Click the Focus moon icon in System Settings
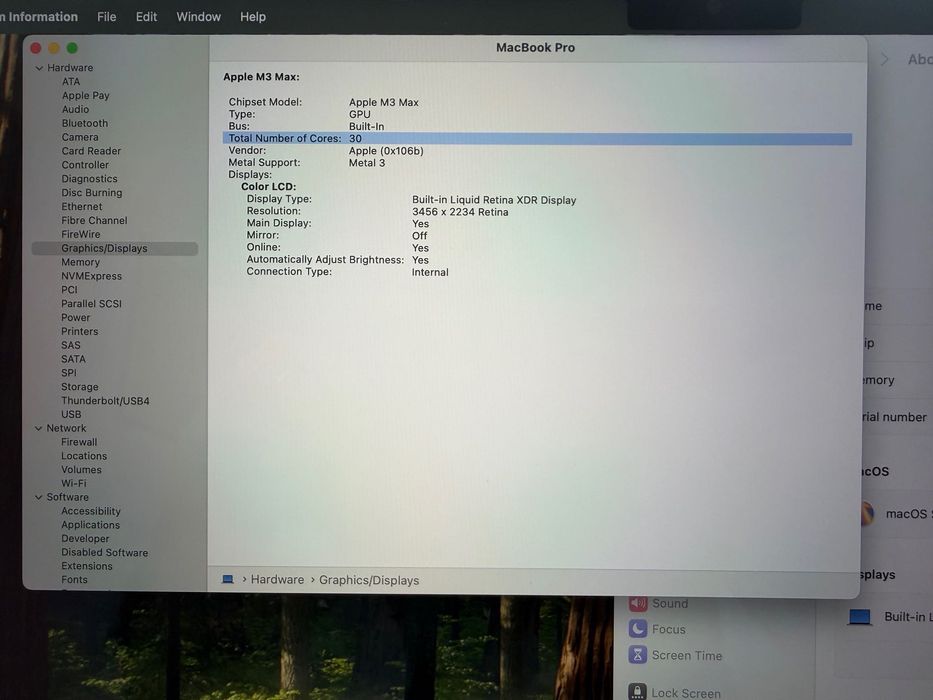This screenshot has width=933, height=700. click(x=638, y=629)
